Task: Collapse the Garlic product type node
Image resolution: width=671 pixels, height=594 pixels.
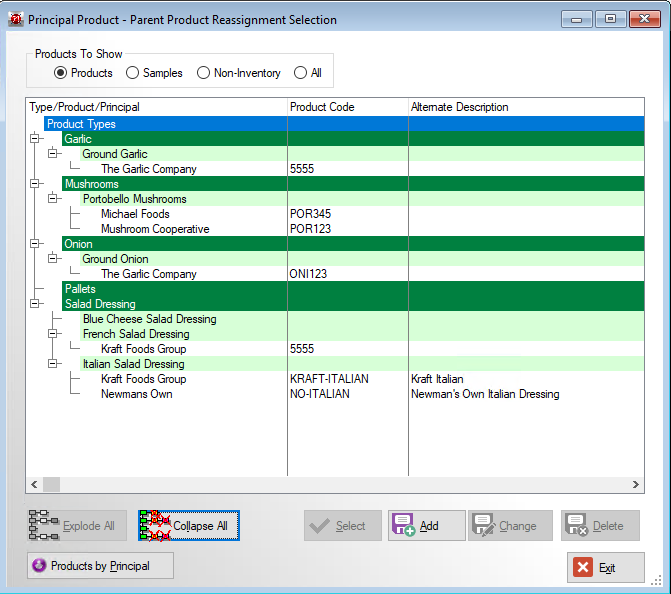Action: point(35,138)
